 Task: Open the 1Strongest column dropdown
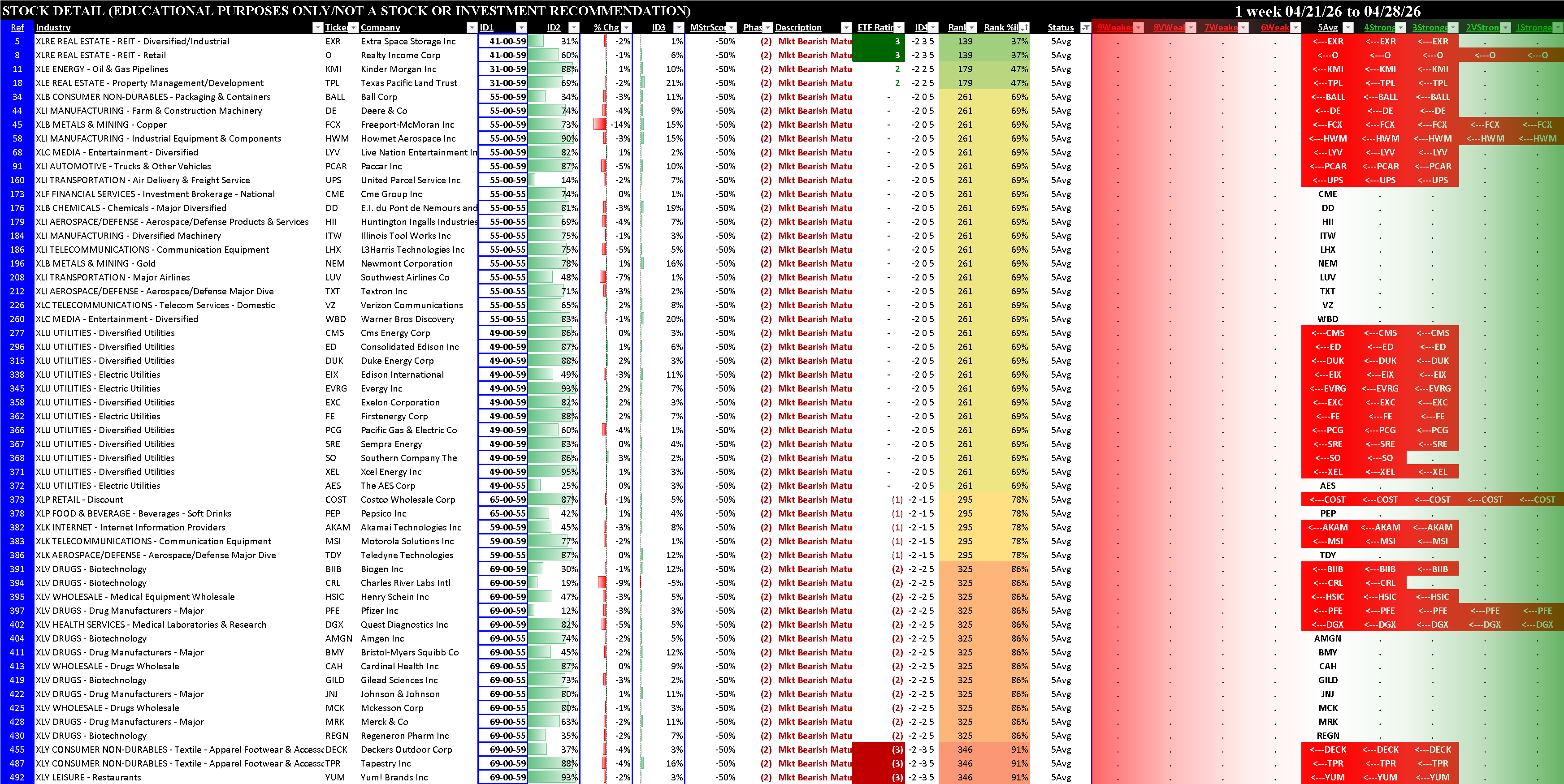point(1557,27)
